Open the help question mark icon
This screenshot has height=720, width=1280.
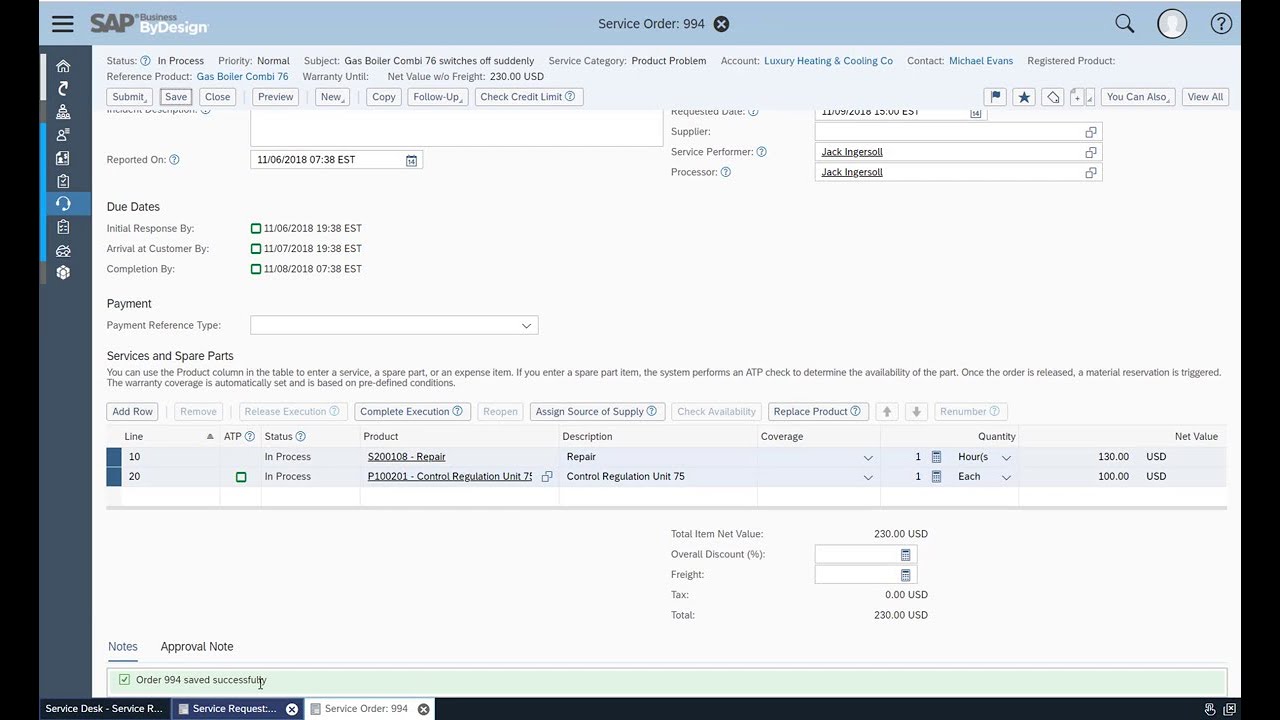[1221, 24]
